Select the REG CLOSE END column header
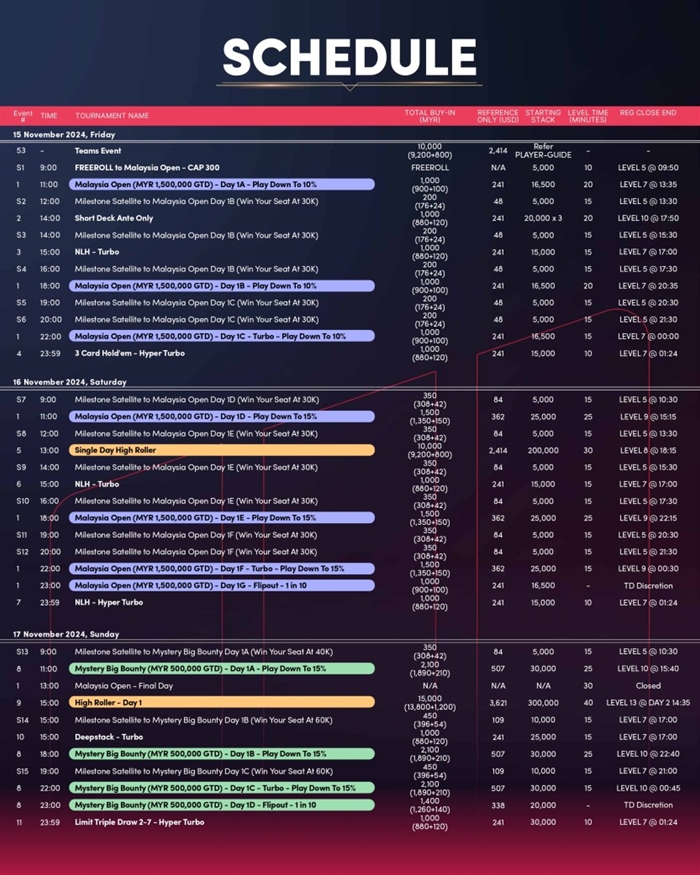The image size is (700, 875). click(647, 116)
